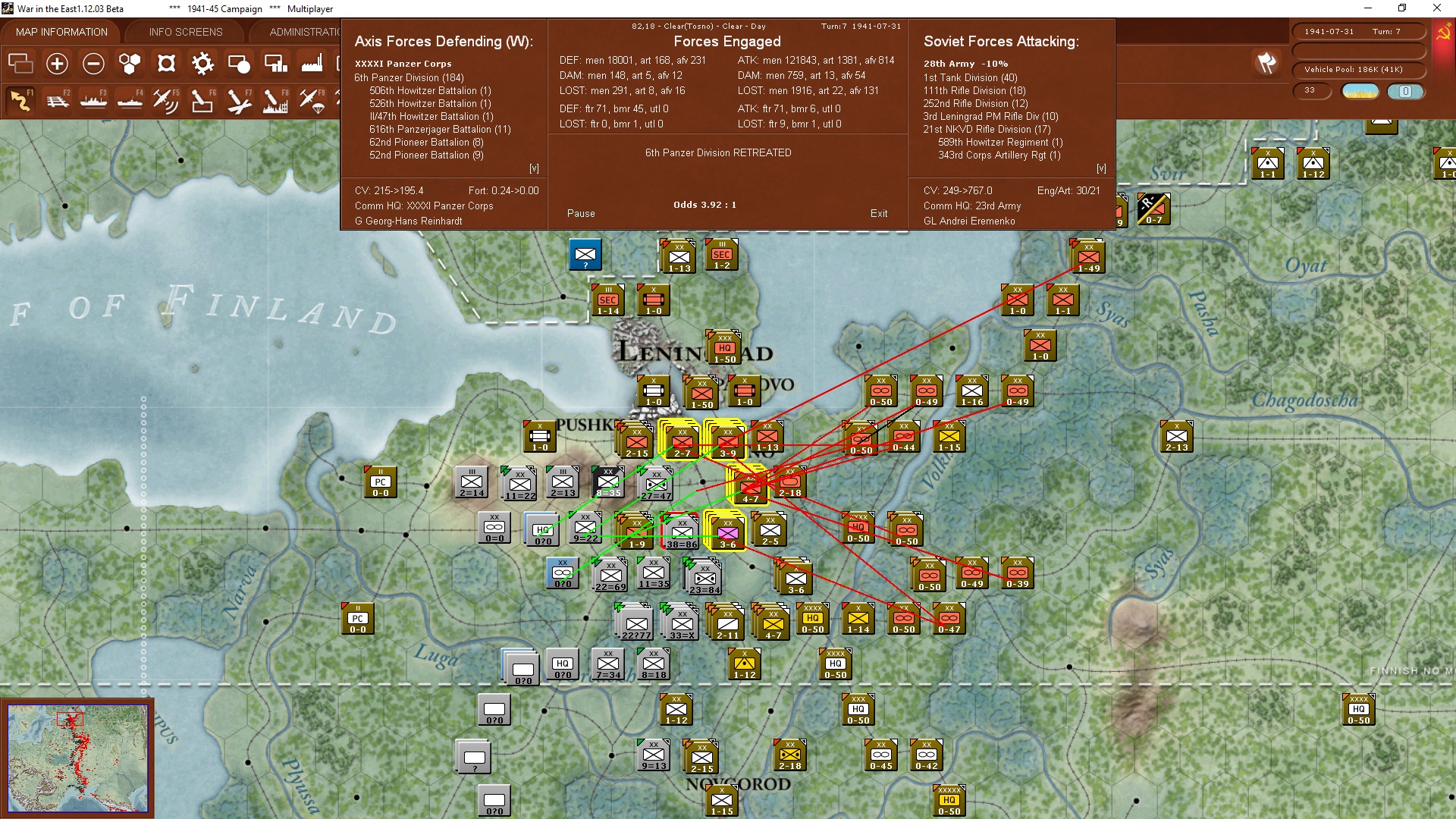Zoom in with the plus icon

coord(57,64)
